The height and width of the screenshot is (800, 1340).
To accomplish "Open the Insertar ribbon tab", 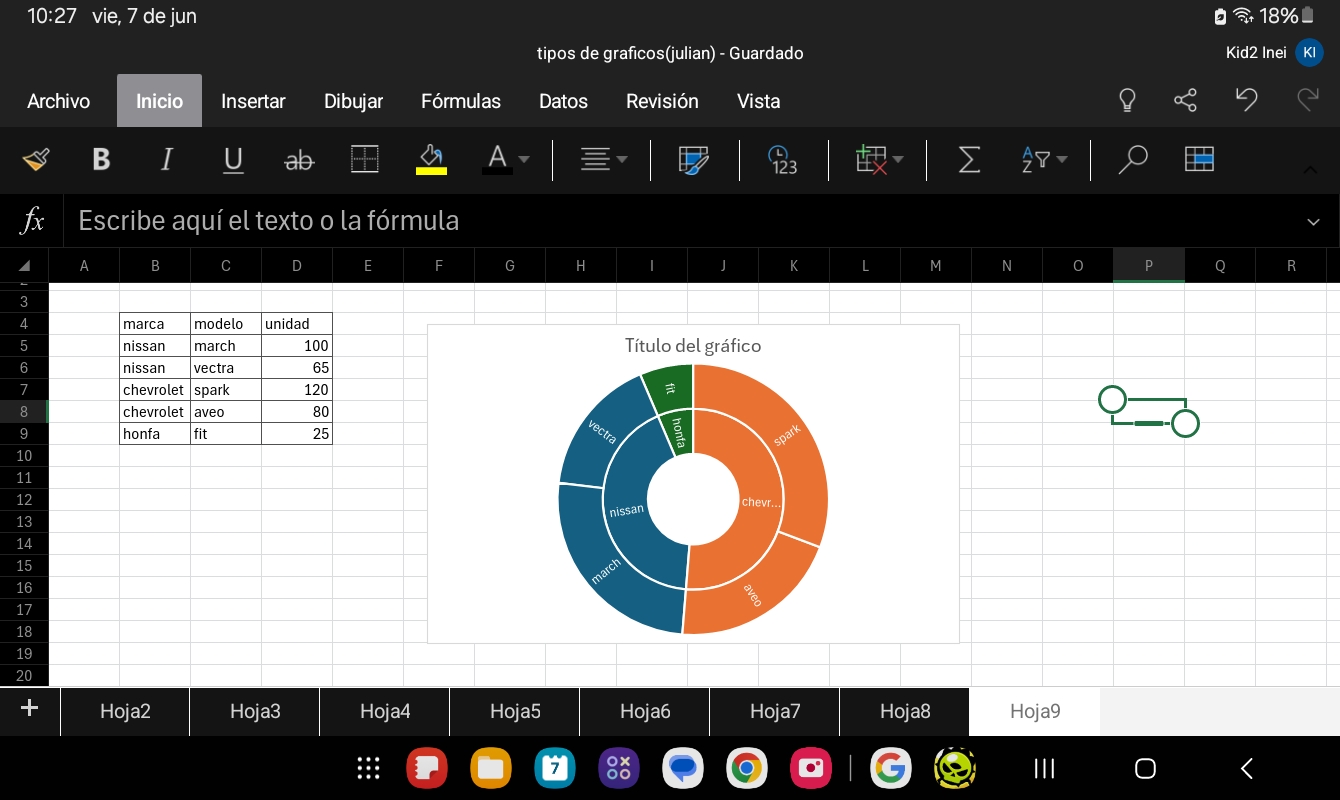I will point(253,101).
